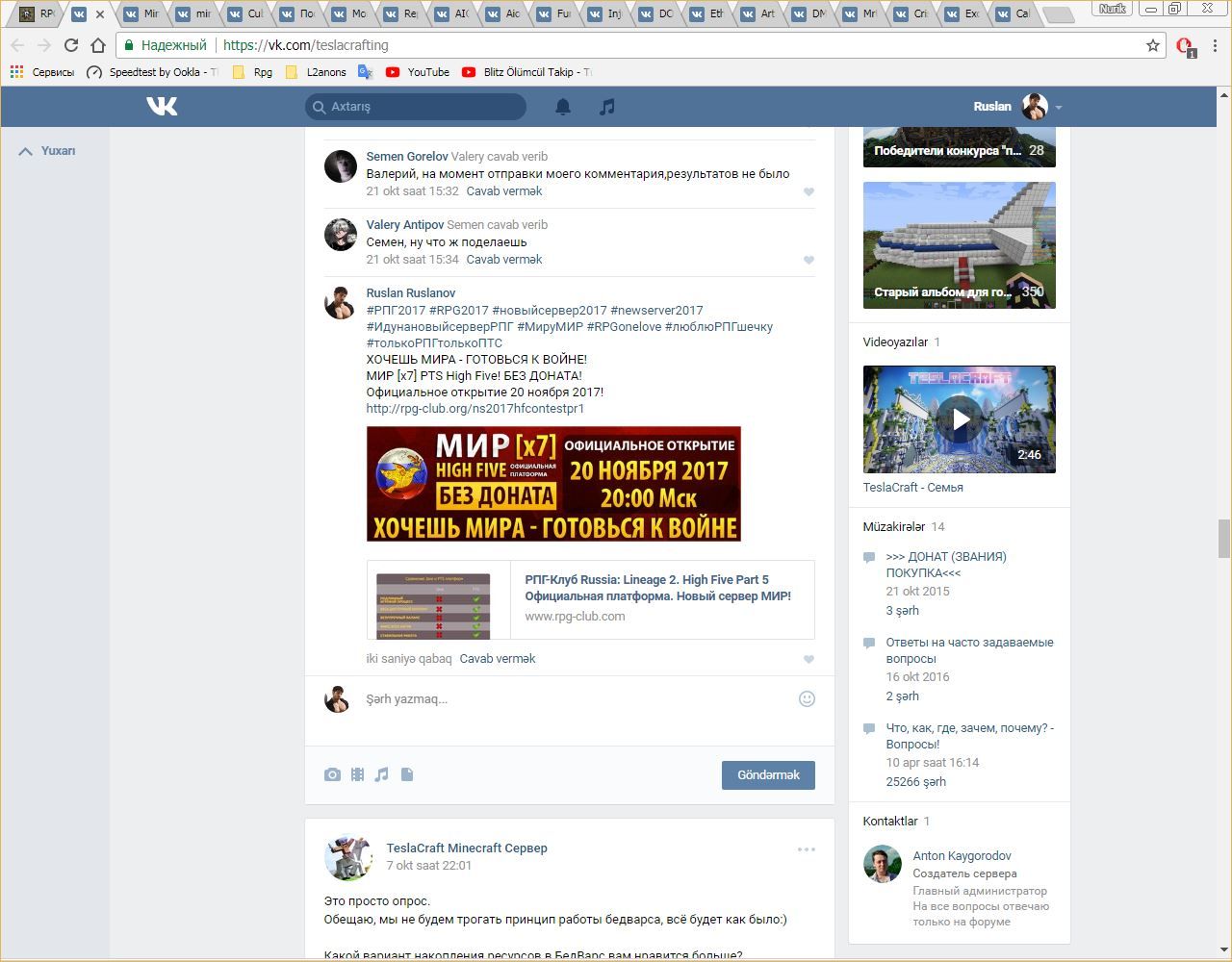
Task: Open Anton Kaygorodov's contact profile
Action: 962,856
